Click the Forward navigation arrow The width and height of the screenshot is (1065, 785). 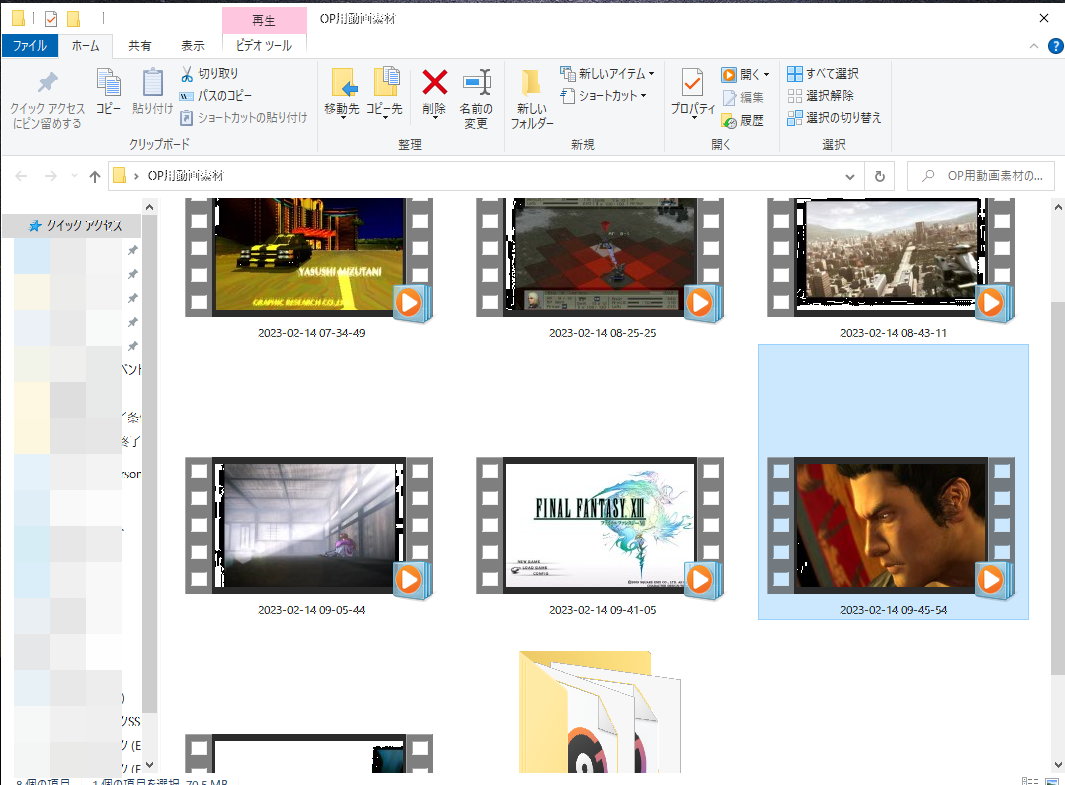point(51,177)
